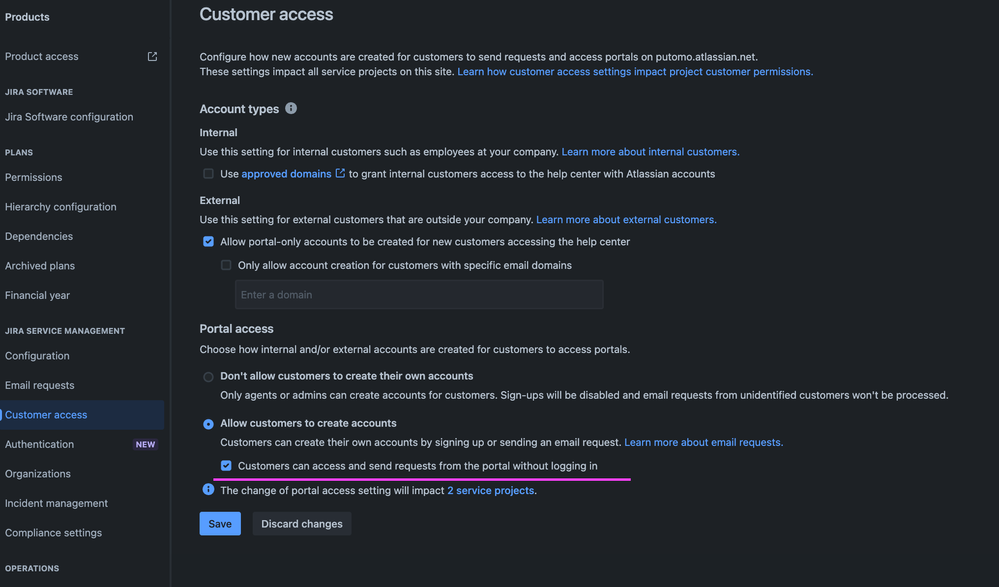Uncheck Allow portal-only accounts checkbox
This screenshot has width=999, height=587.
pyautogui.click(x=208, y=242)
